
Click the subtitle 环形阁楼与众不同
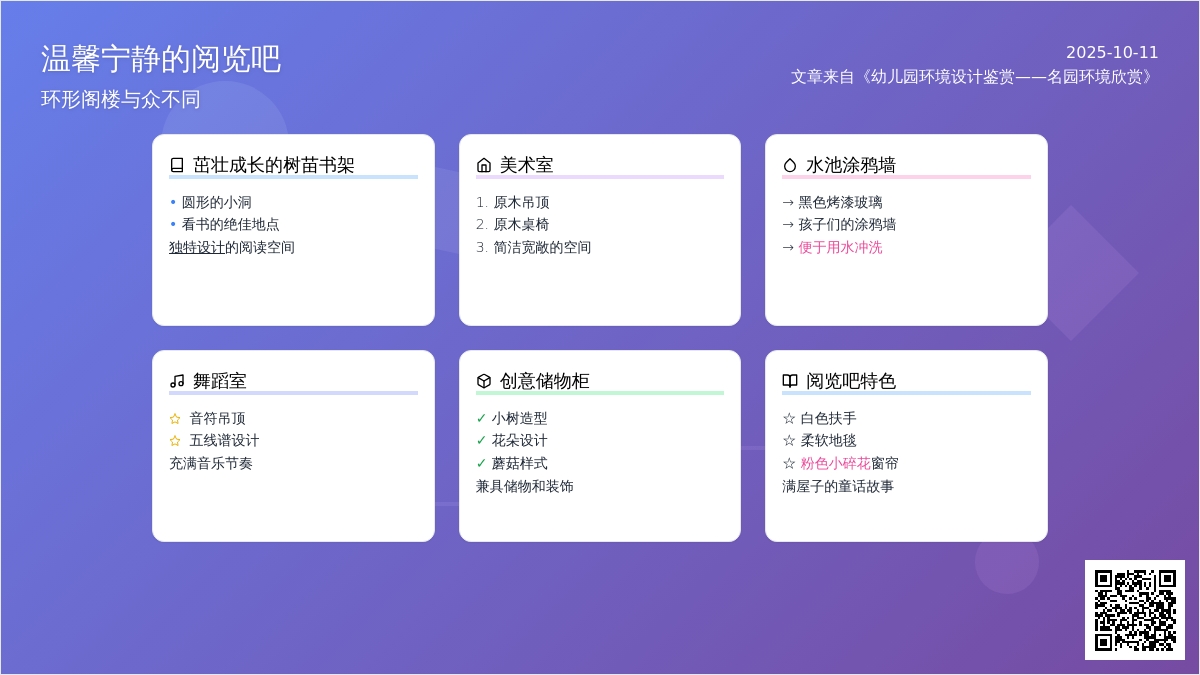[121, 100]
